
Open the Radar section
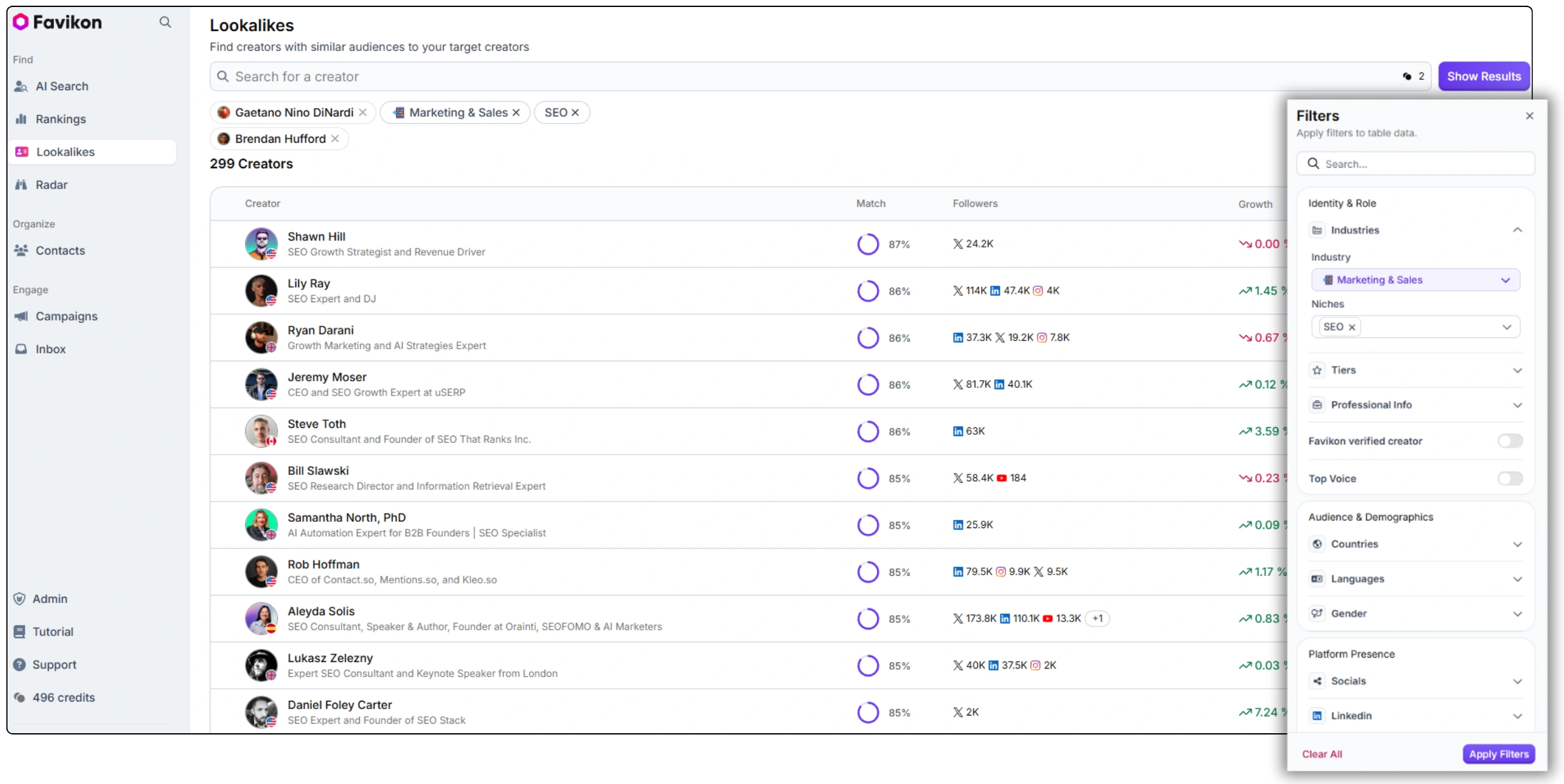[51, 185]
